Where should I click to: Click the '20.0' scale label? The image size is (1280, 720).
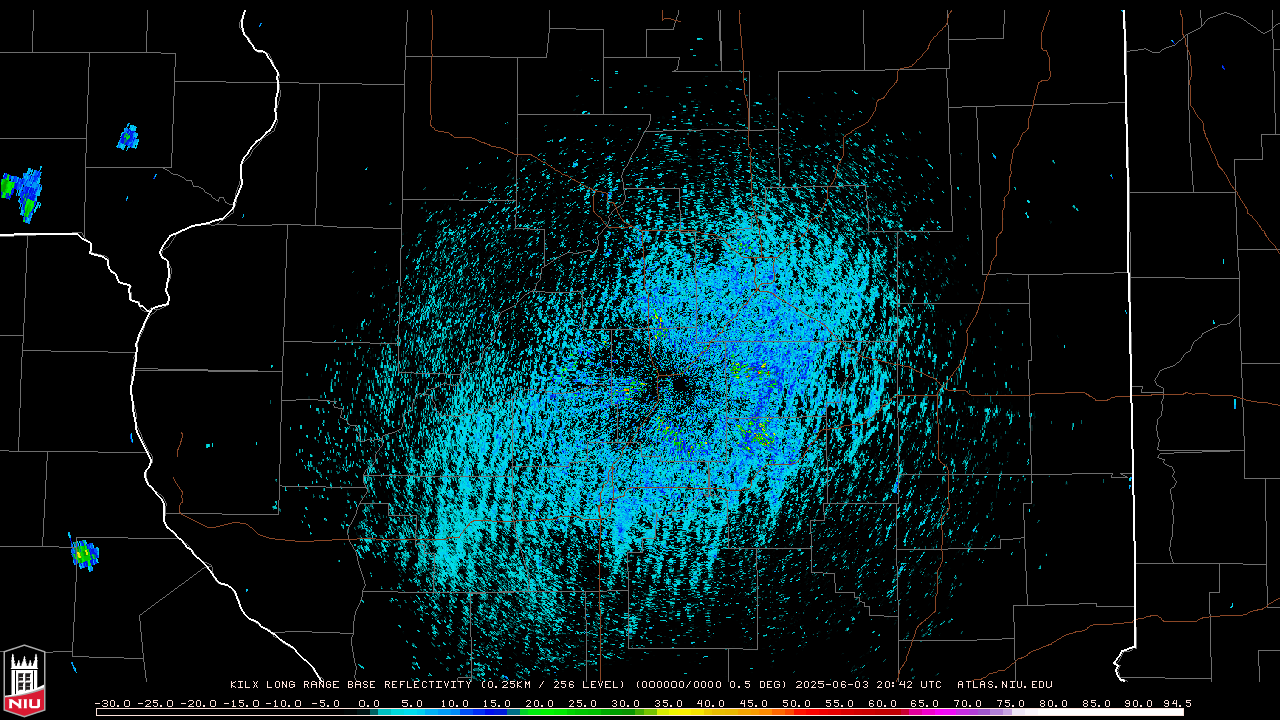tap(539, 704)
